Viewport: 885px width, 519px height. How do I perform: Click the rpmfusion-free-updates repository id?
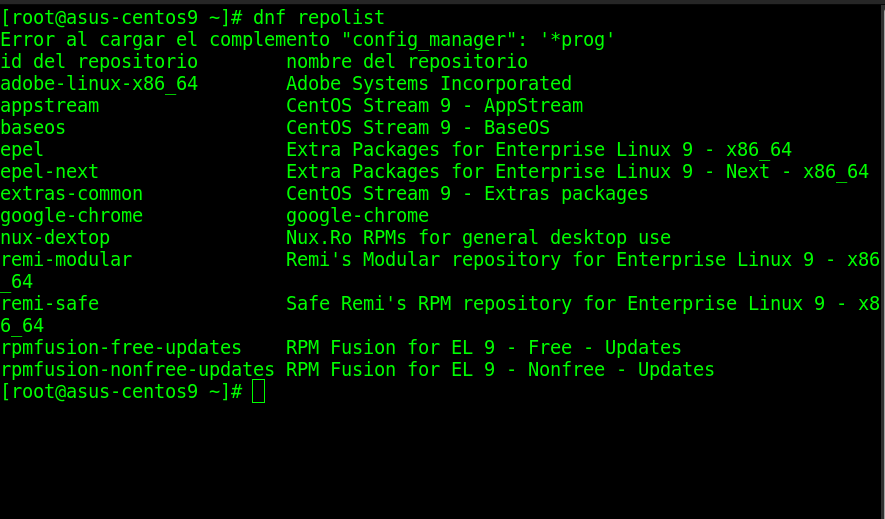point(121,348)
